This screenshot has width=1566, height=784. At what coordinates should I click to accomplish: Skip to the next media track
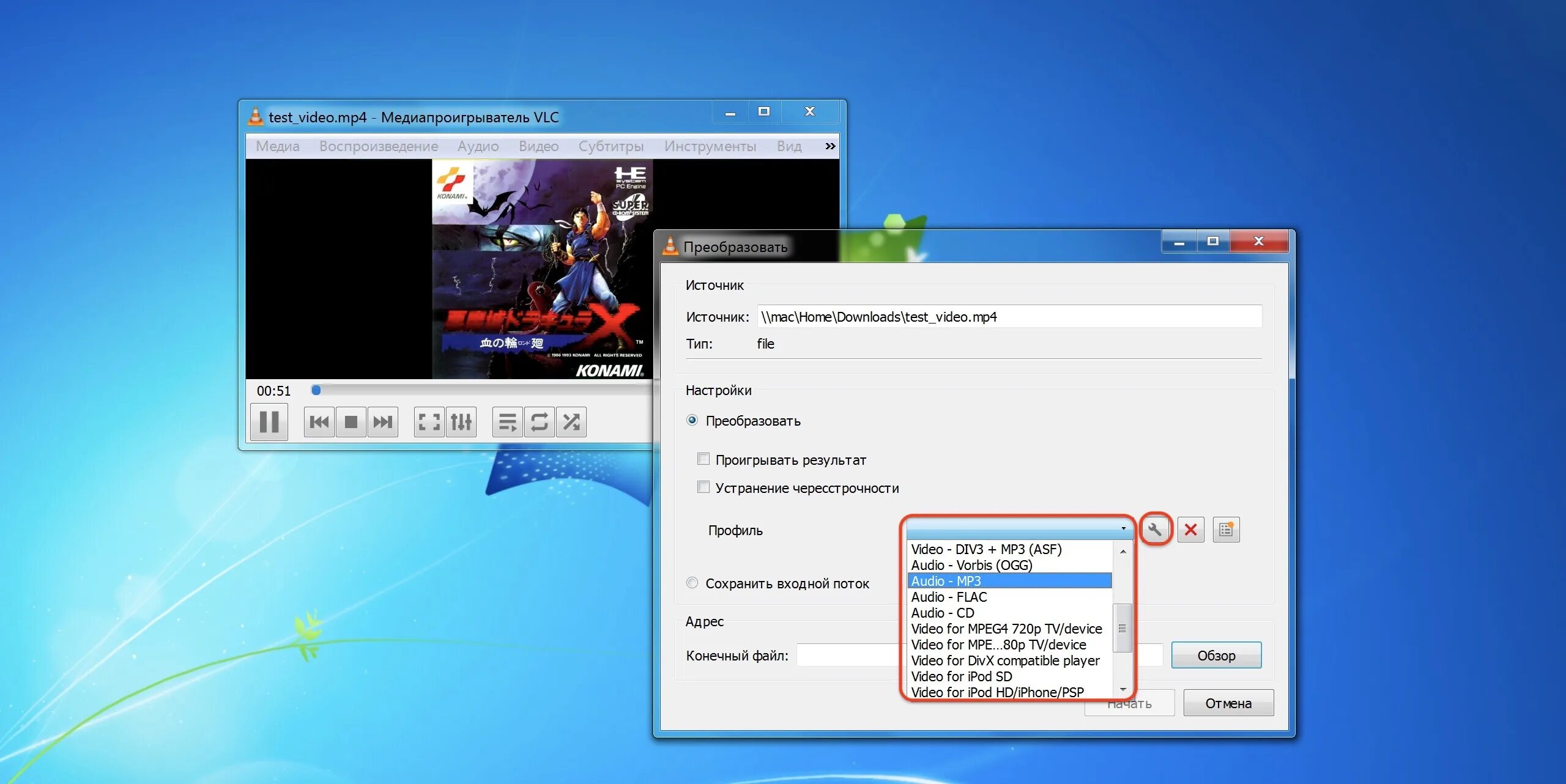tap(383, 422)
